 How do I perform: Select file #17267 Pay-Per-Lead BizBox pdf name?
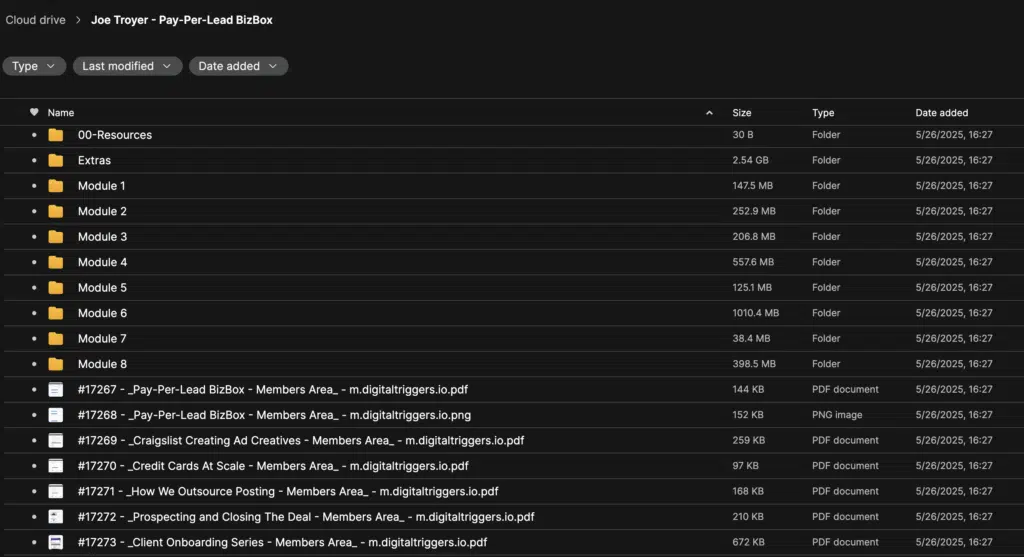point(273,390)
